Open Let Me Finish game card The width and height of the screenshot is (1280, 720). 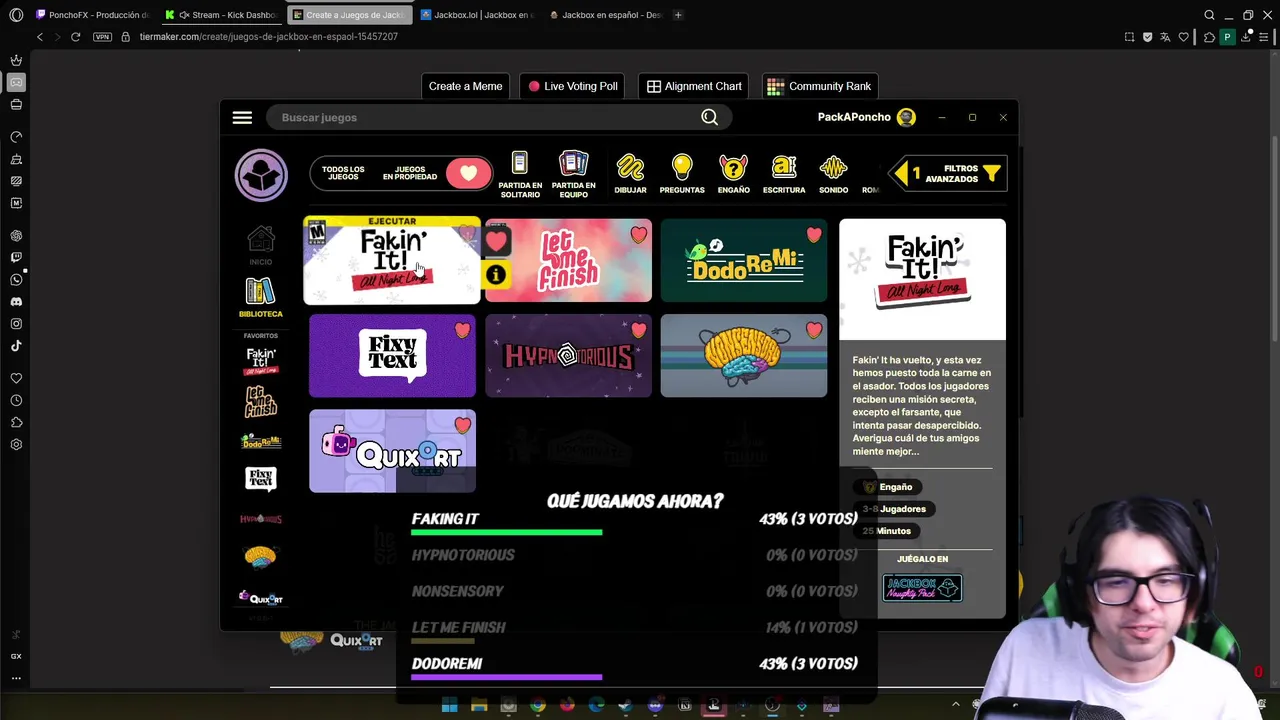pos(568,260)
